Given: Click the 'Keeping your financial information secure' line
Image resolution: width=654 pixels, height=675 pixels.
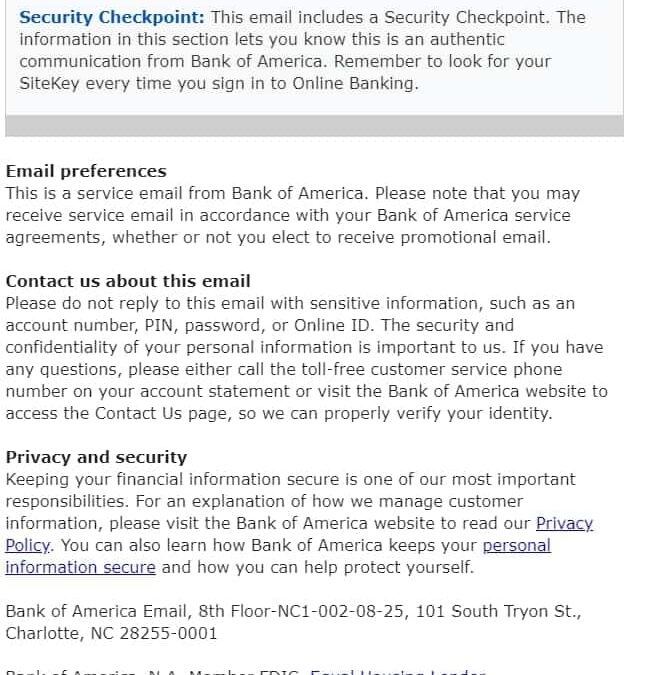Looking at the screenshot, I should pos(290,479).
